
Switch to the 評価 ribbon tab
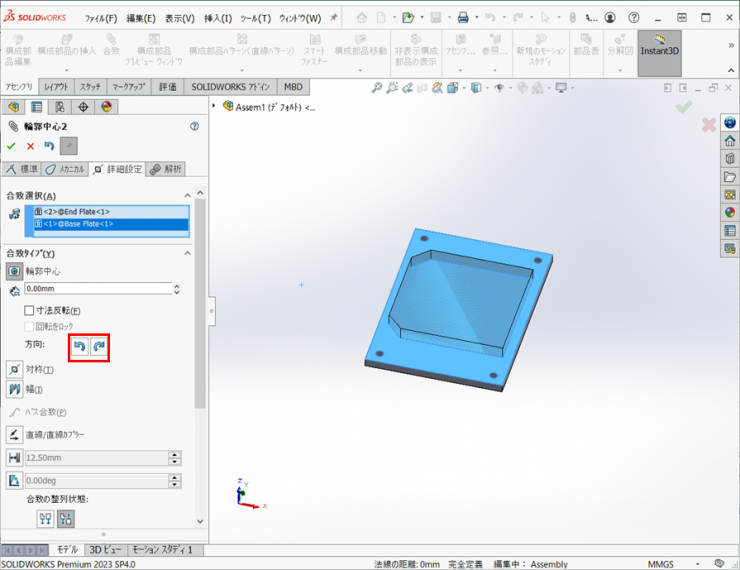167,87
